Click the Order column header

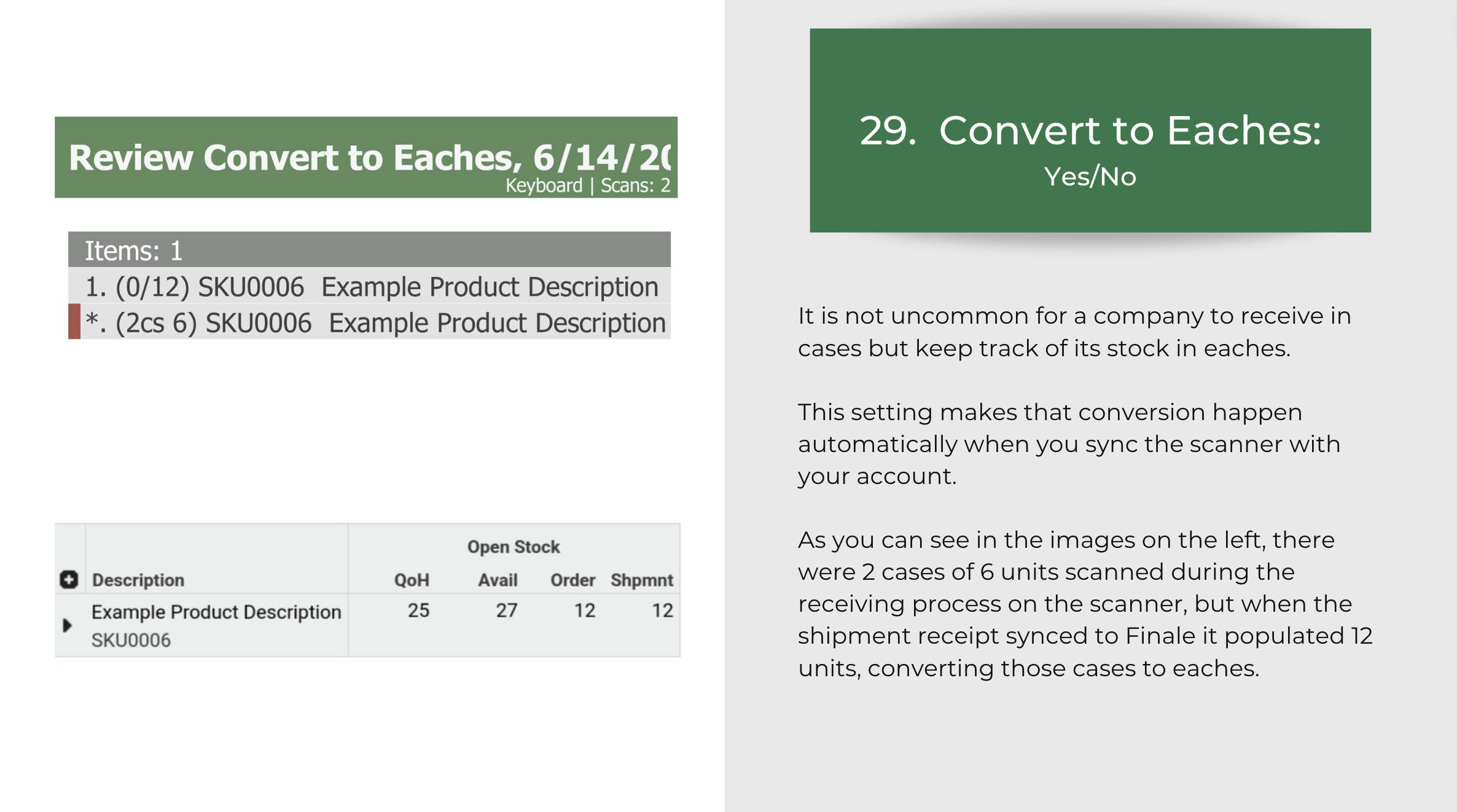click(x=572, y=580)
